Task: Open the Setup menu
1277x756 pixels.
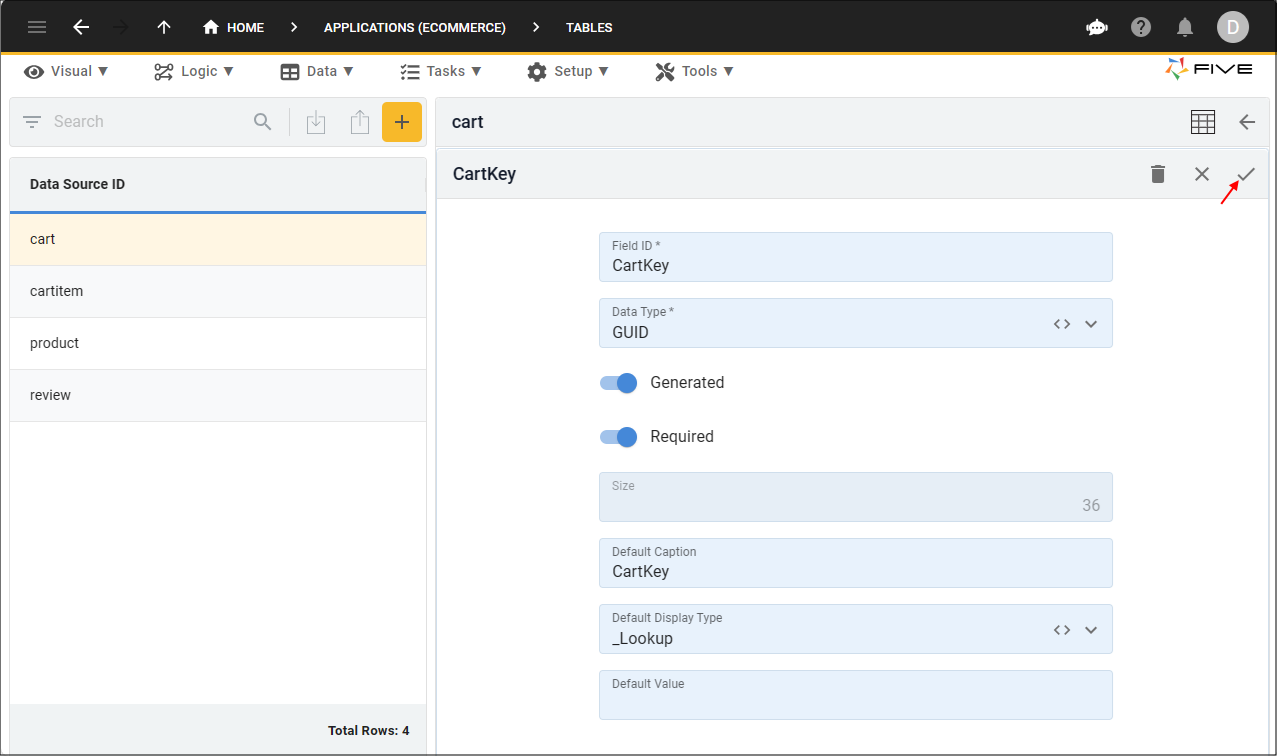Action: point(568,71)
